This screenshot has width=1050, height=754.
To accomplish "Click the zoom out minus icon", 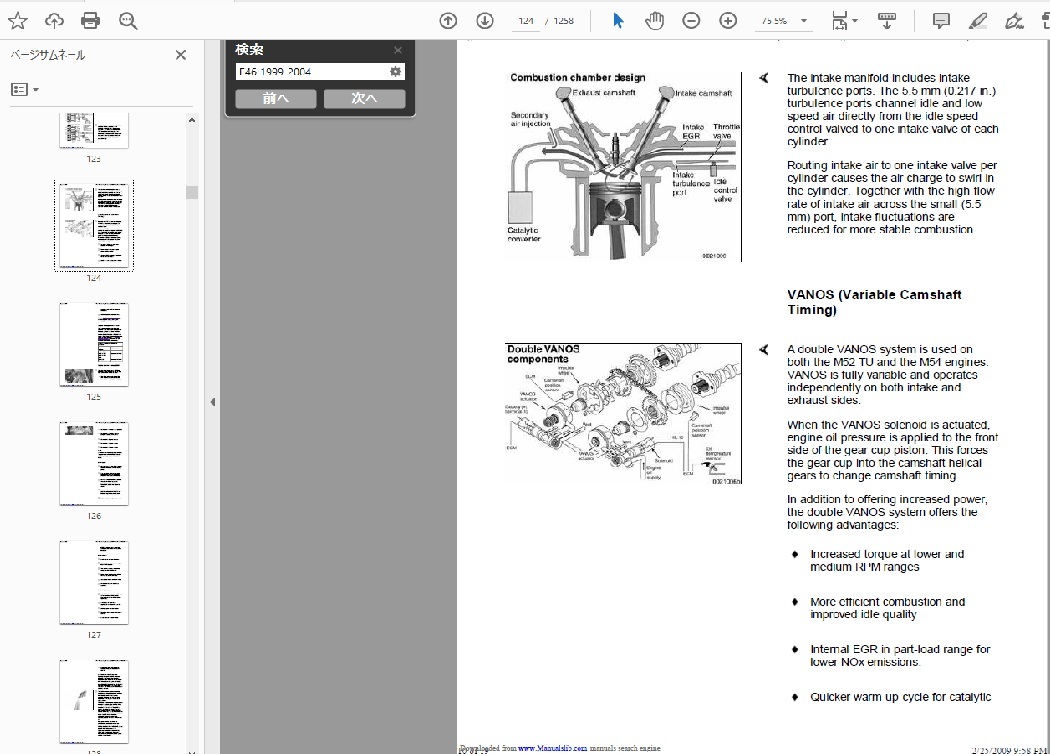I will 691,21.
